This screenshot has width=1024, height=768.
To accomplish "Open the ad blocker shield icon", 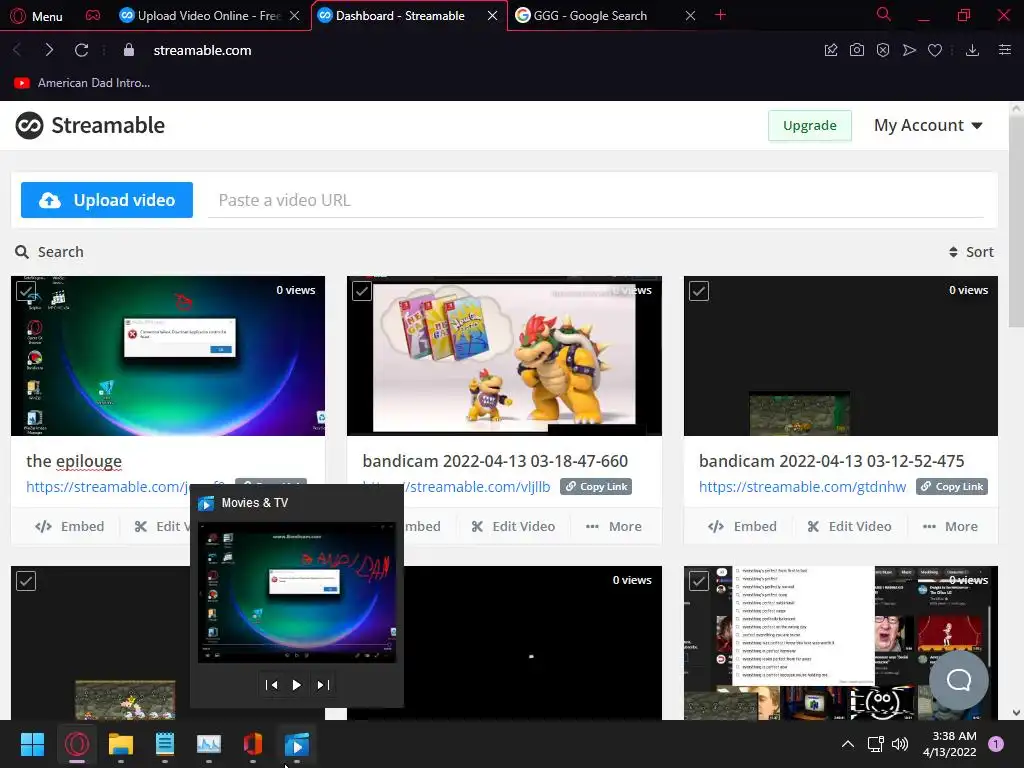I will click(883, 50).
